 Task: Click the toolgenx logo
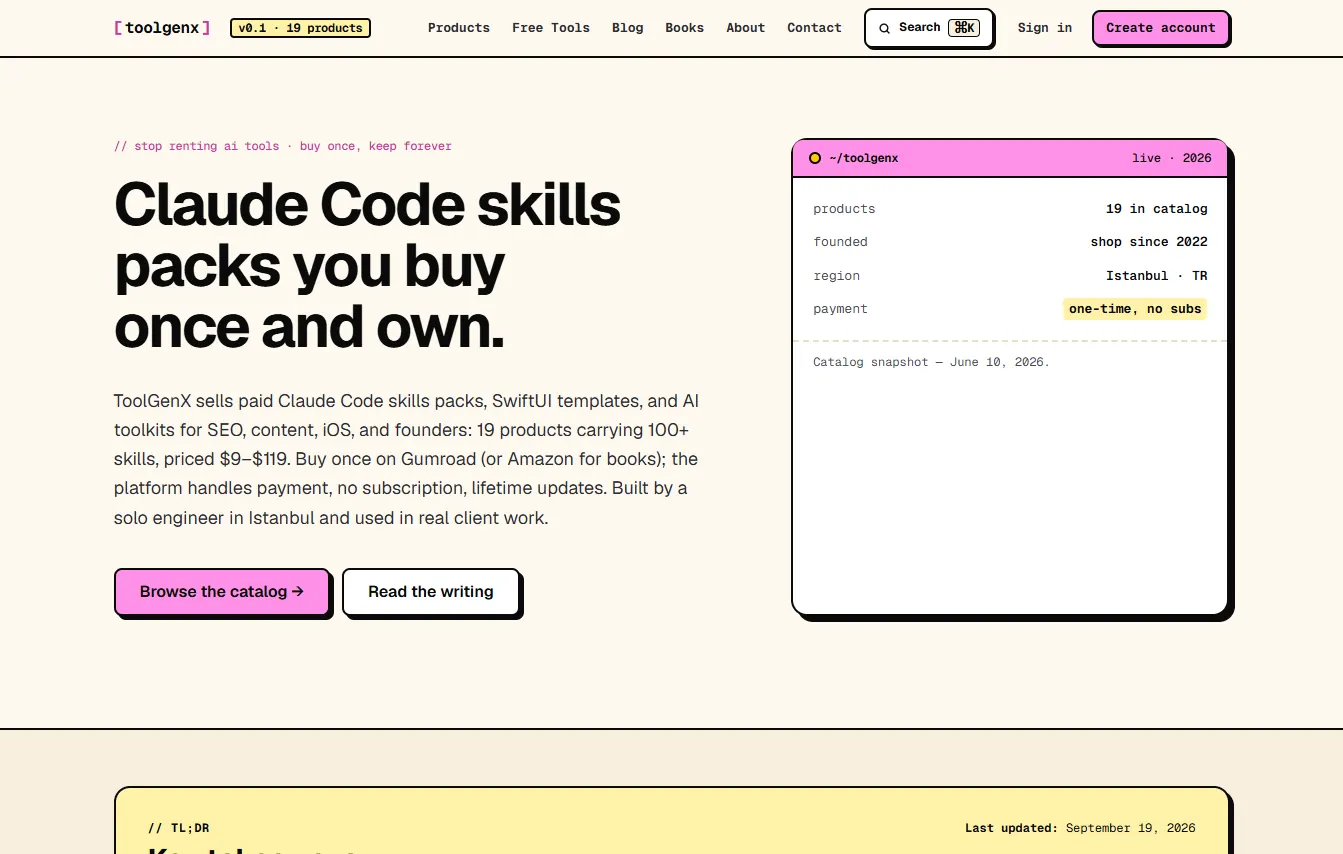click(162, 28)
